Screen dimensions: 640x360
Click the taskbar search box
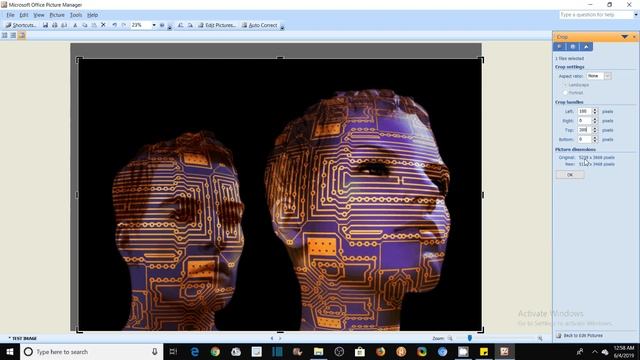91,352
